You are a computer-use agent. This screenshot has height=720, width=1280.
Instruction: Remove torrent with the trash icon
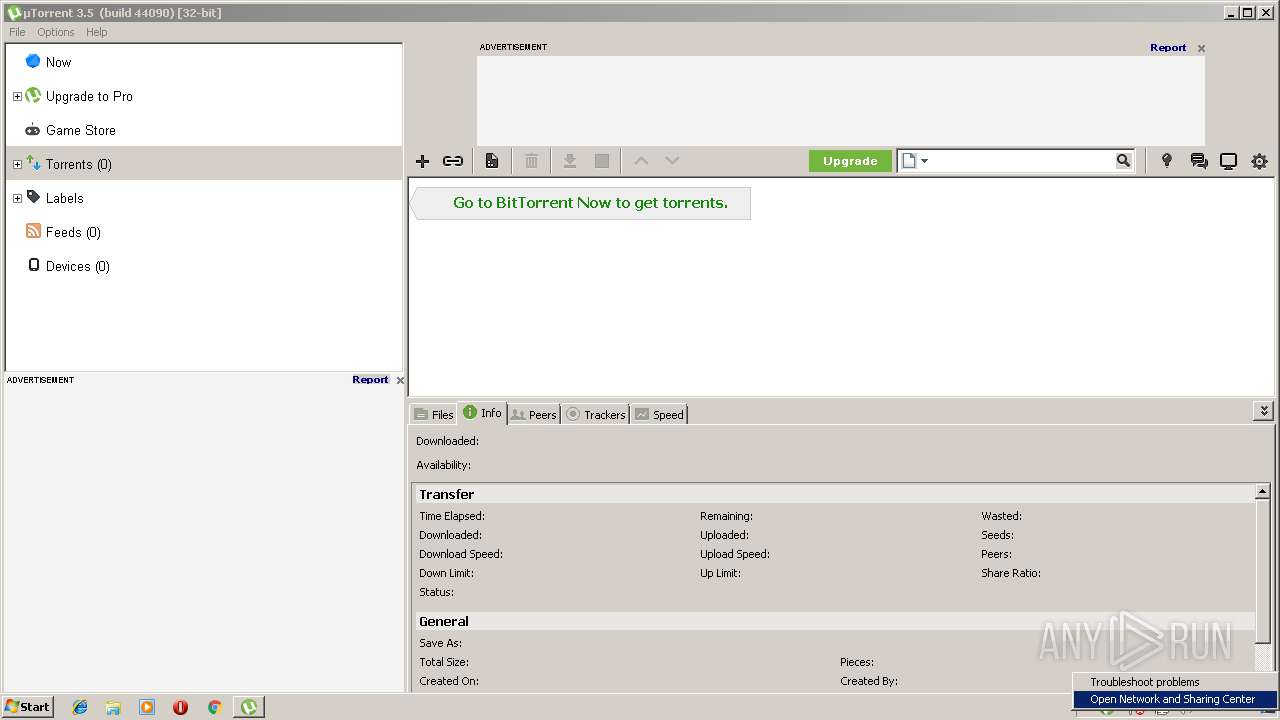(x=532, y=161)
